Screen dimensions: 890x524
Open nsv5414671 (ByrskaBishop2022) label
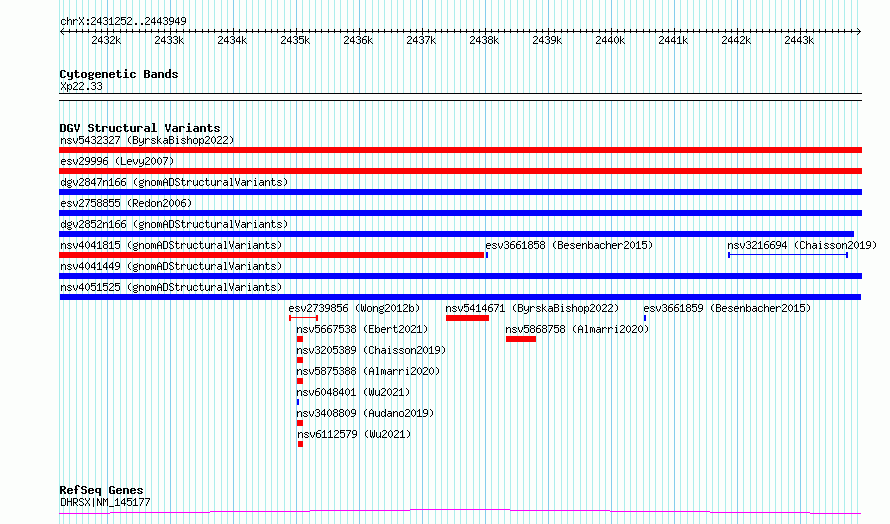tap(532, 308)
